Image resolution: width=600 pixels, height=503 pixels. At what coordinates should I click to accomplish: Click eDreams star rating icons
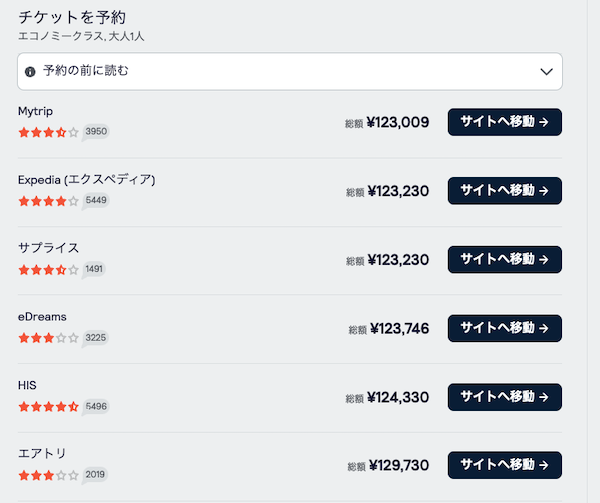click(48, 338)
